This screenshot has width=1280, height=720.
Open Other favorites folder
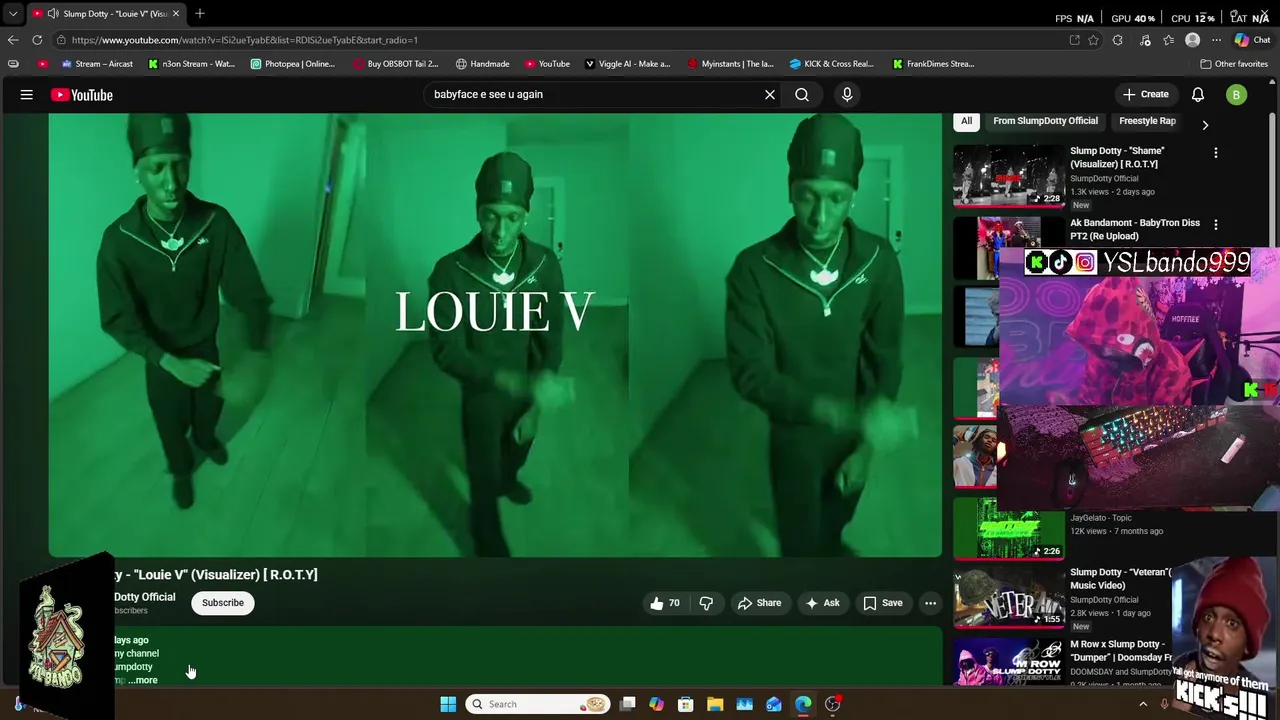click(x=1234, y=64)
